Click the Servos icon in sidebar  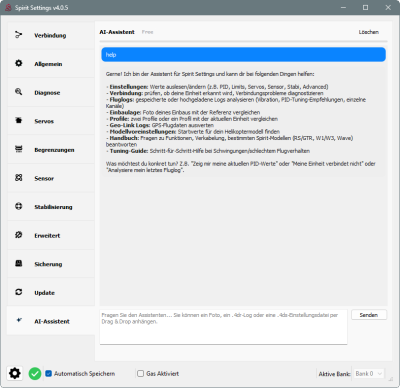[19, 120]
